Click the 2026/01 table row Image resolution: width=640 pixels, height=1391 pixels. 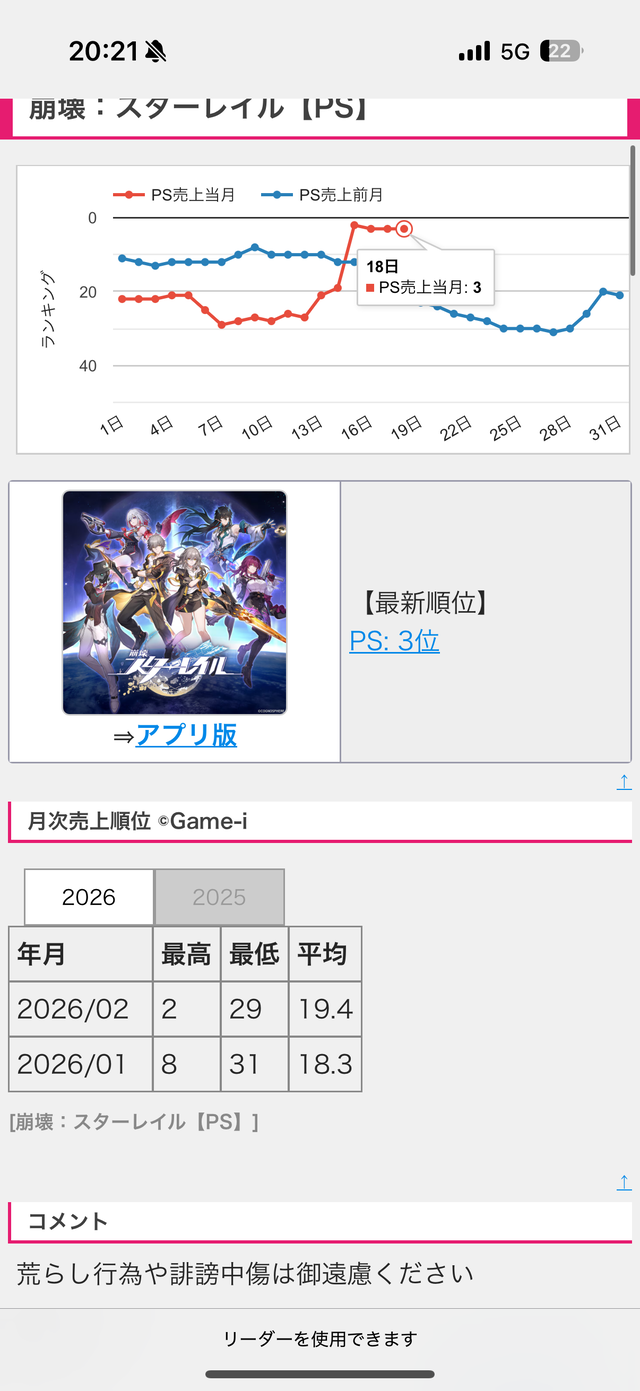[185, 1064]
